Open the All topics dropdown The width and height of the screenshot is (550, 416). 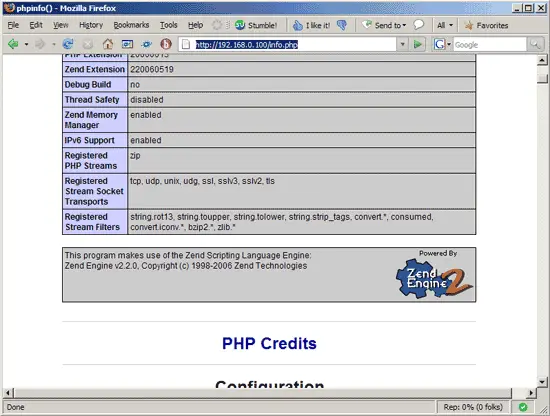click(445, 25)
